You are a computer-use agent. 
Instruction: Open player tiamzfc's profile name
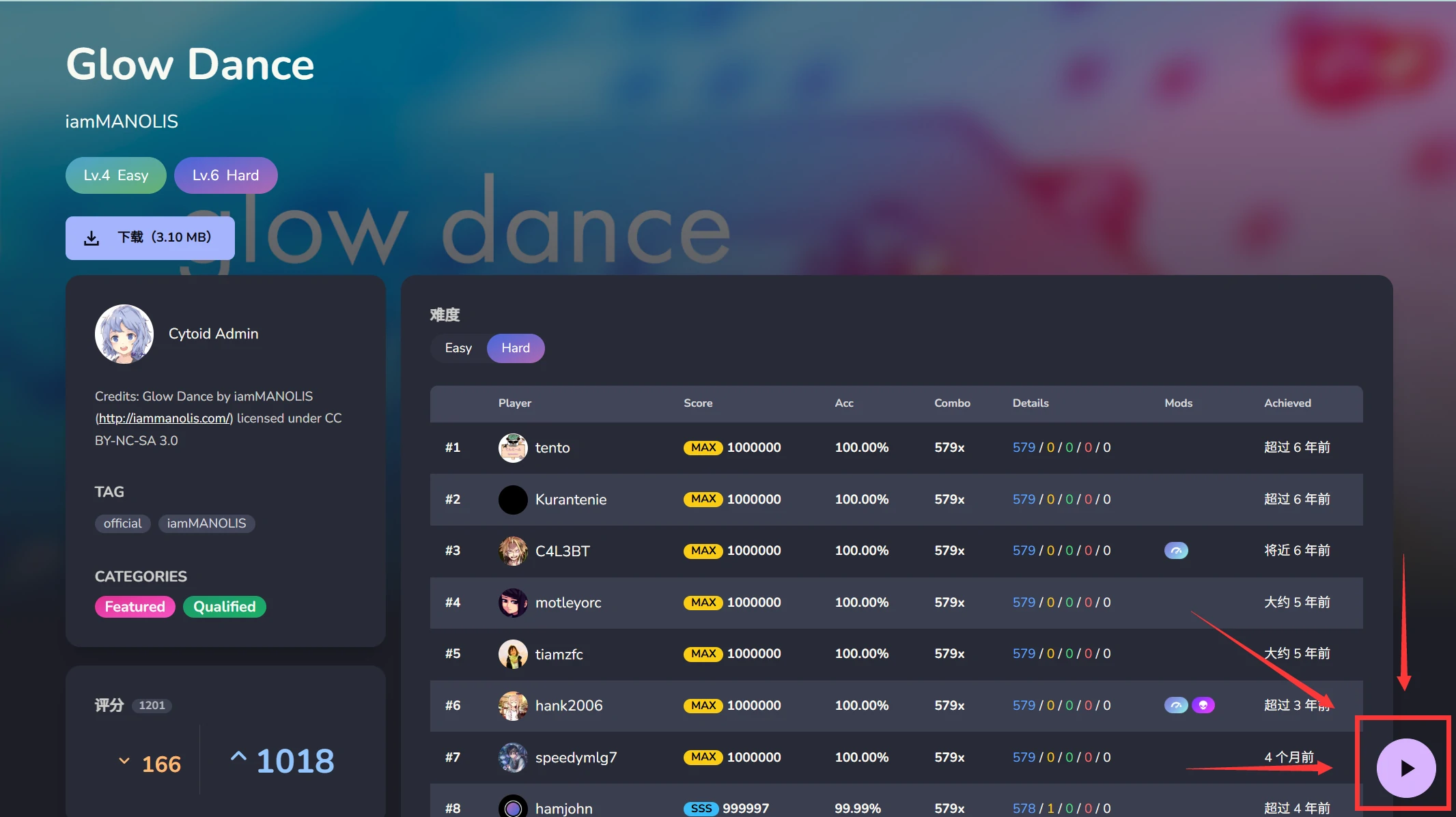point(559,654)
